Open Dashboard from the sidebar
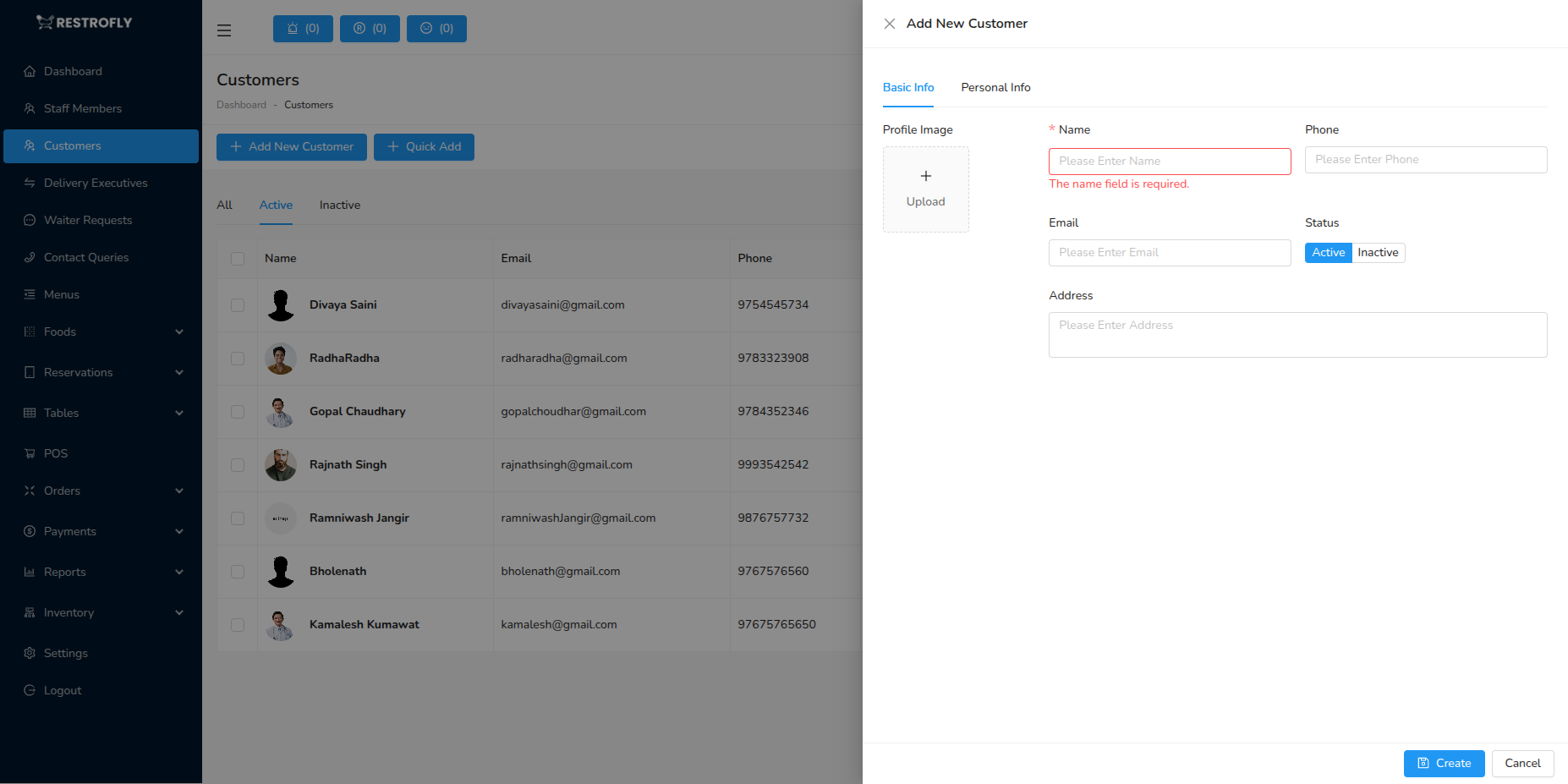Viewport: 1568px width, 784px height. 73,71
